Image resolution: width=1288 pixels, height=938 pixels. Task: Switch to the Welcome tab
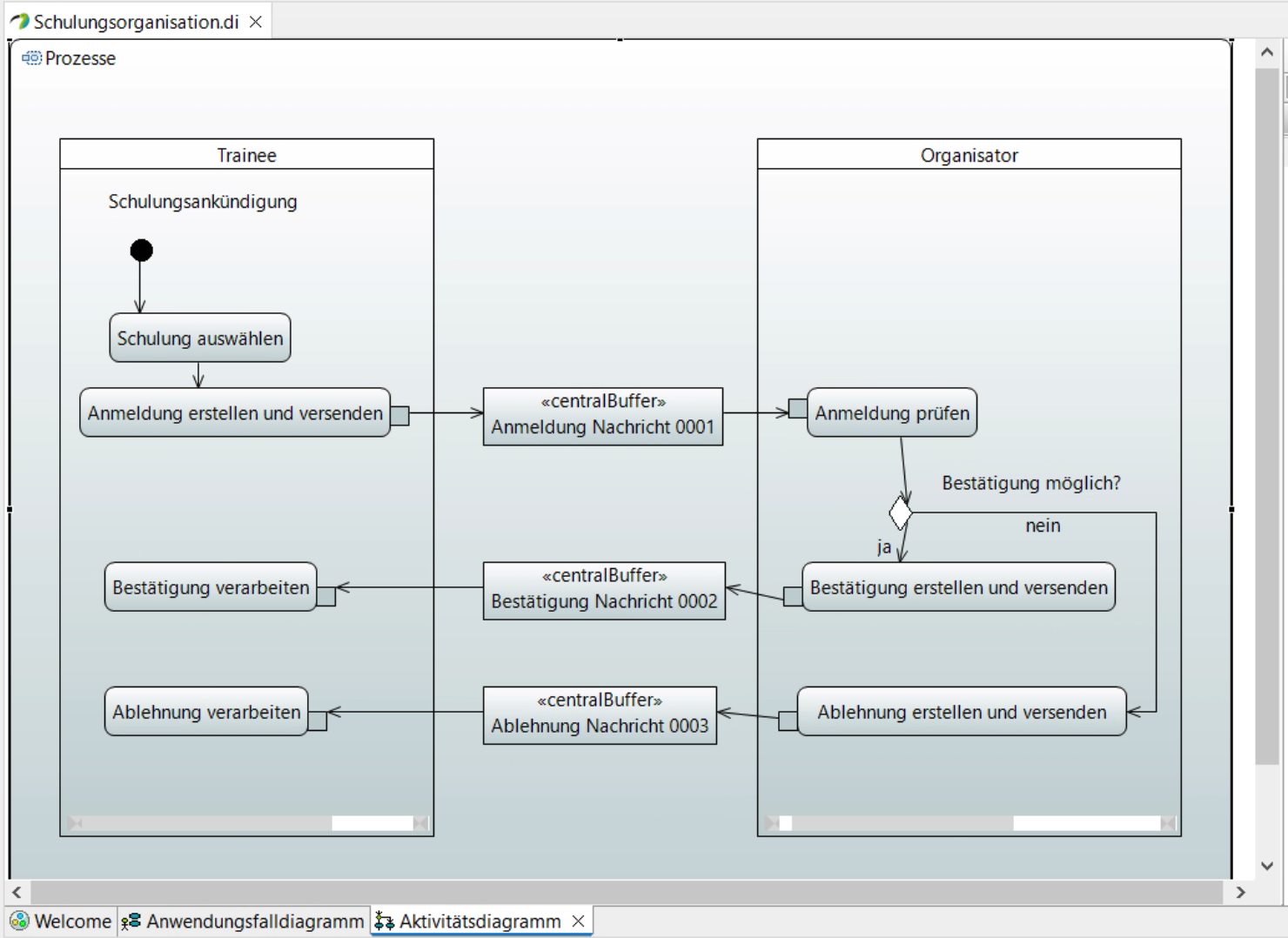click(x=61, y=921)
